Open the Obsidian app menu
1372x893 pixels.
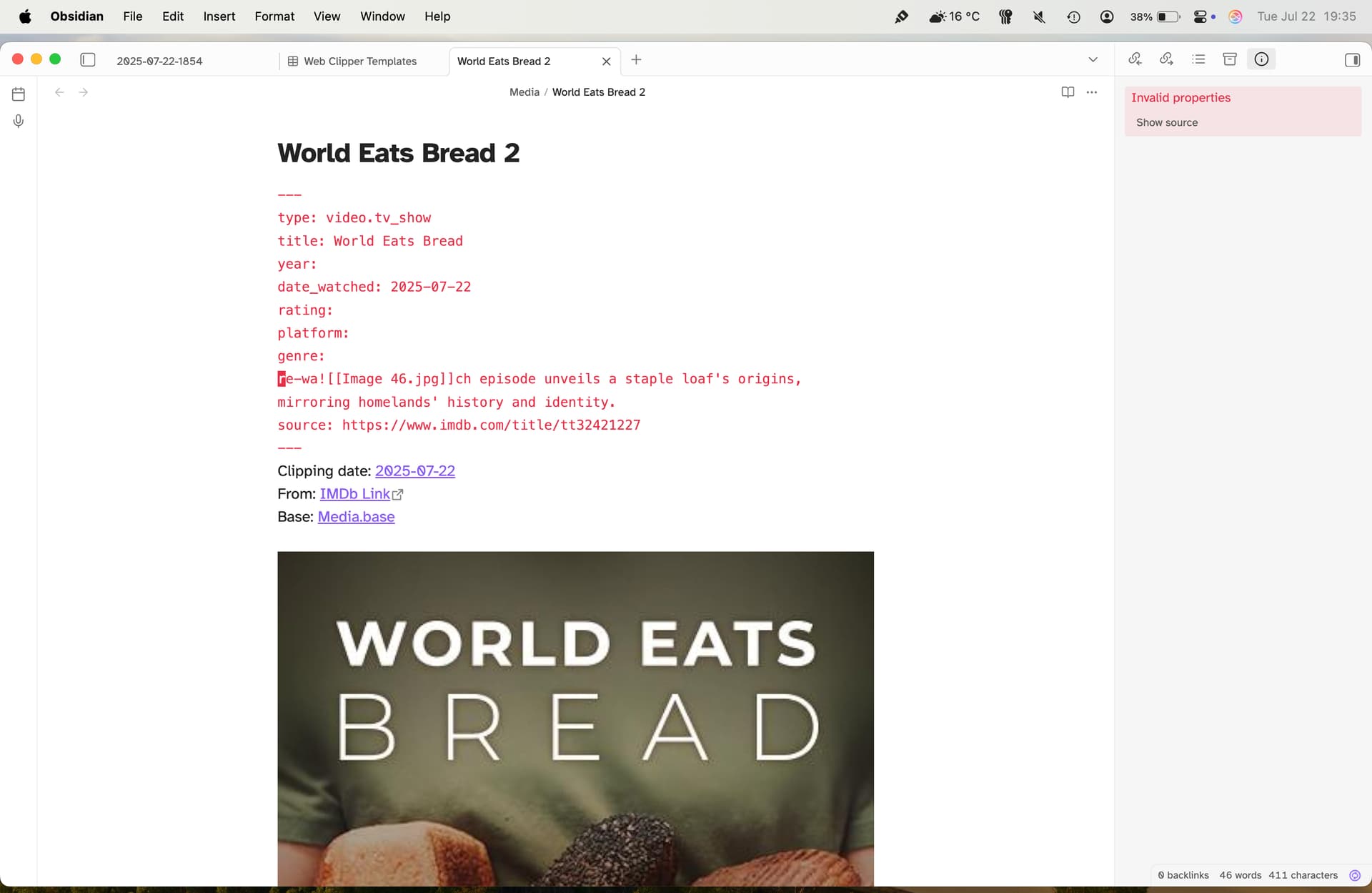[76, 16]
